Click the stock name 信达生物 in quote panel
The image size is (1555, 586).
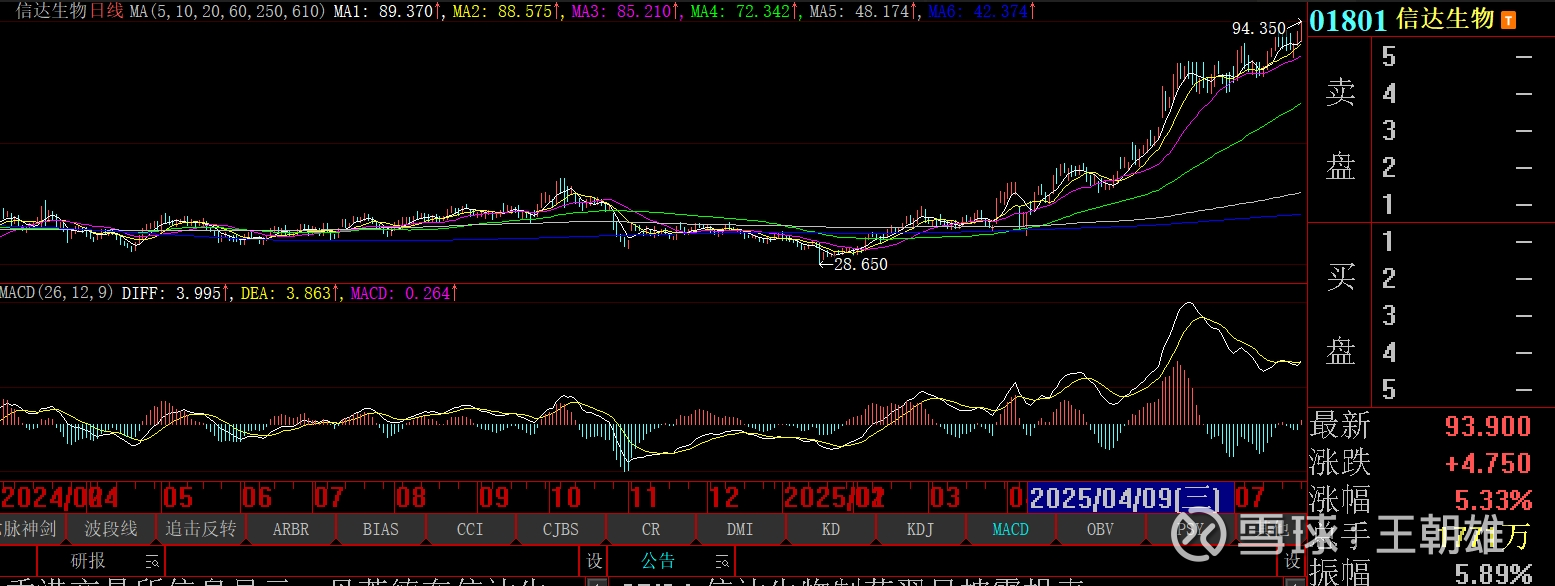tap(1445, 19)
